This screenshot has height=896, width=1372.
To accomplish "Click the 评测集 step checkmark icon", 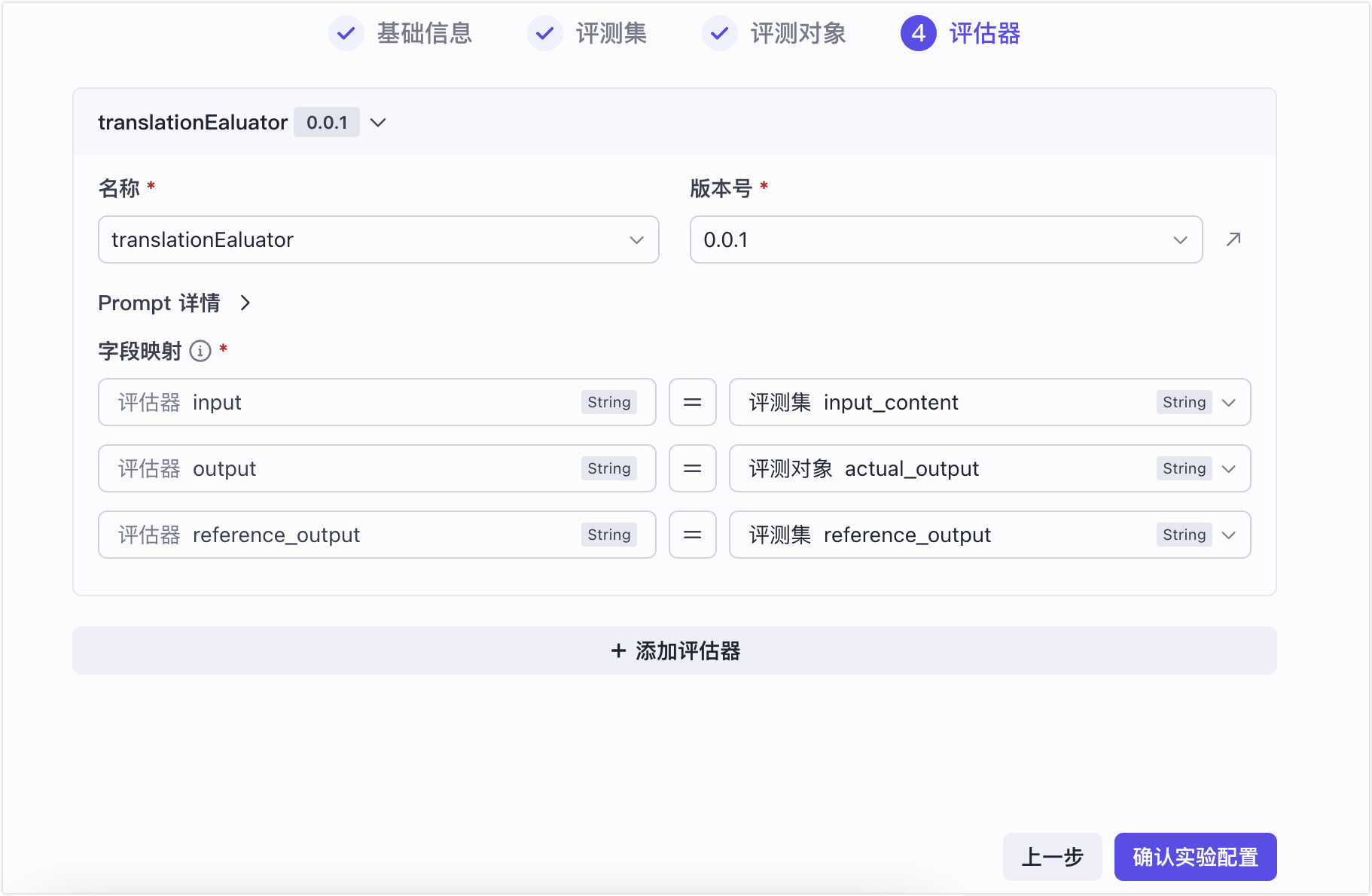I will (x=545, y=33).
